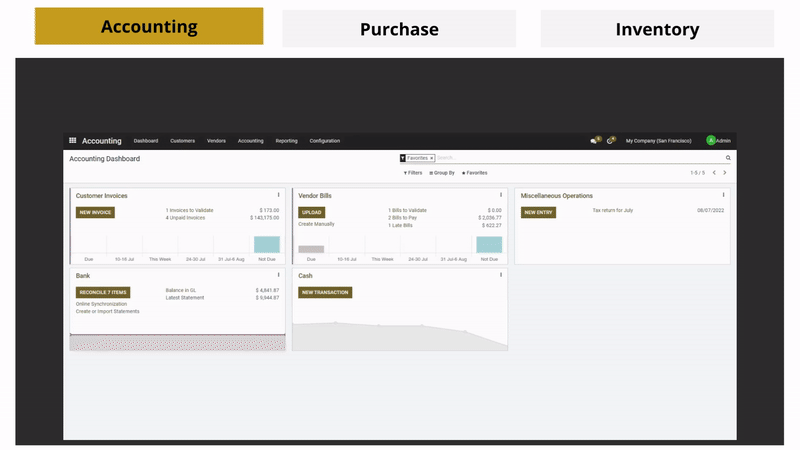The image size is (800, 450).
Task: Open the conversations message icon
Action: (x=594, y=141)
